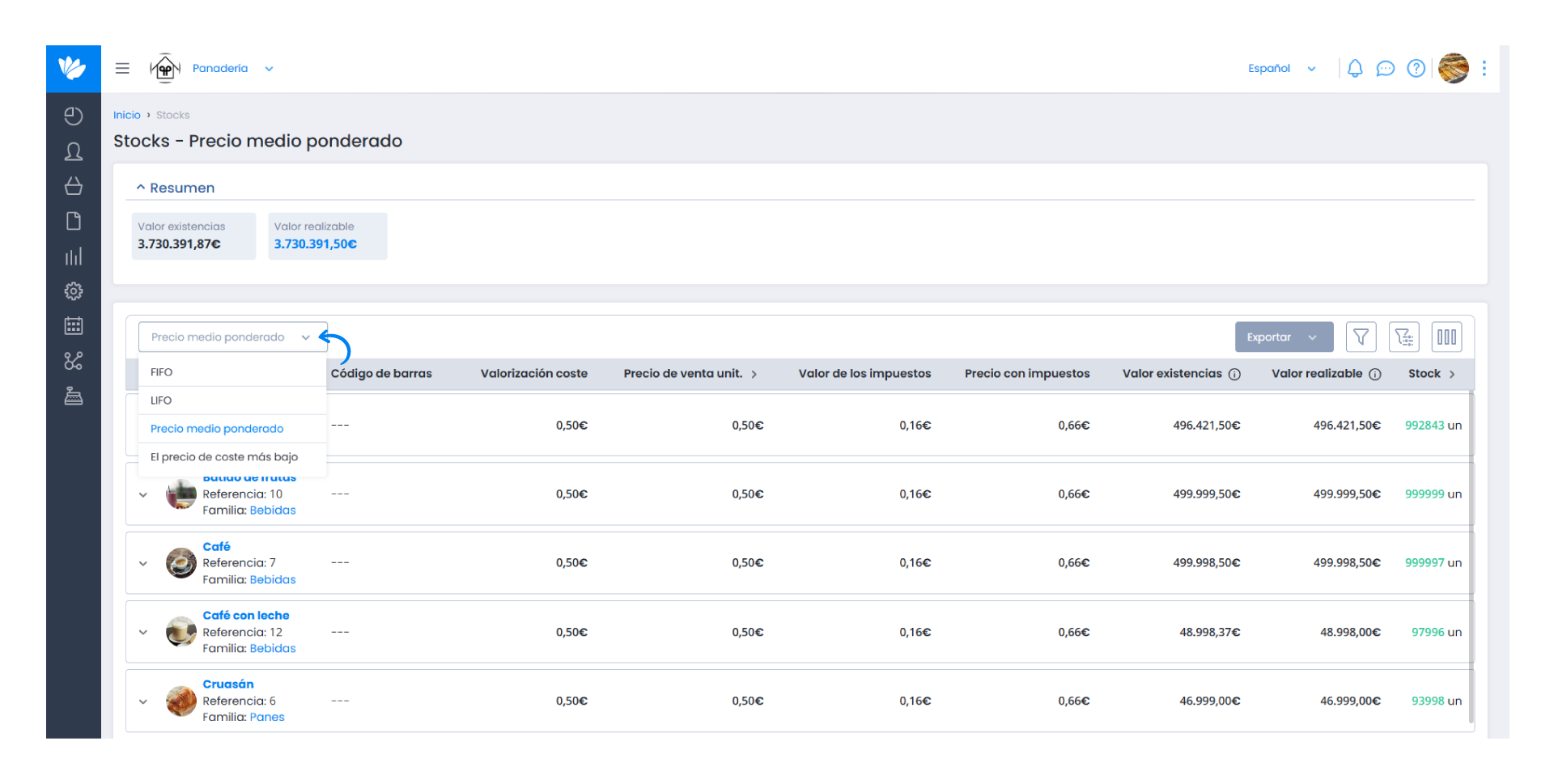Open the settings gear icon in sidebar
The height and width of the screenshot is (784, 1554).
pyautogui.click(x=74, y=291)
